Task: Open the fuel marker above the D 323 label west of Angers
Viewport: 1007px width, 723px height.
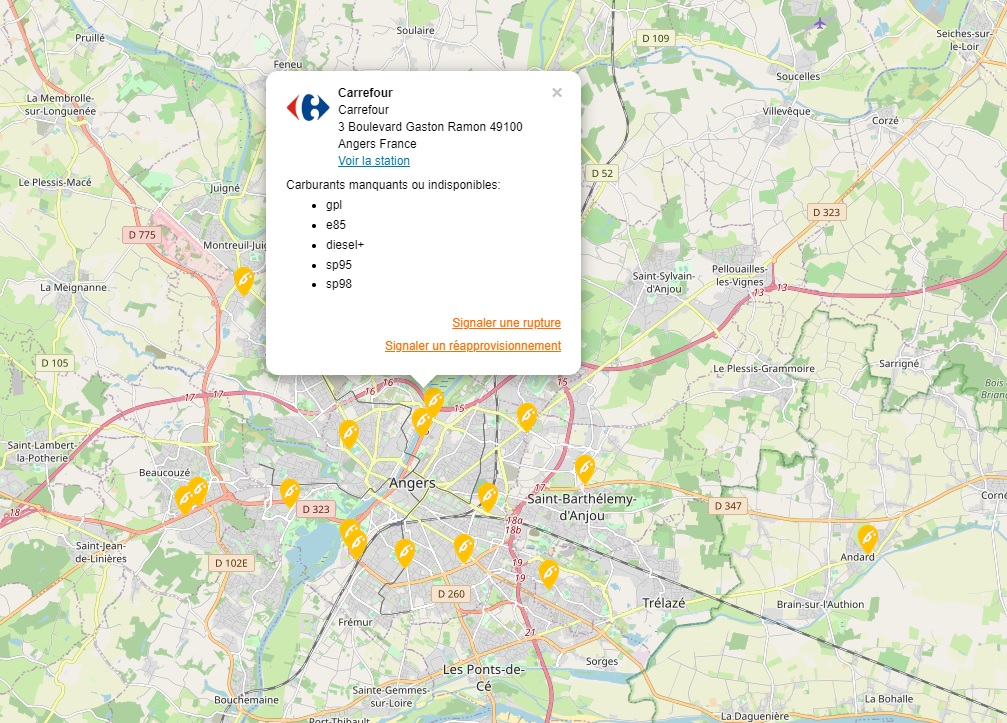Action: pyautogui.click(x=289, y=491)
